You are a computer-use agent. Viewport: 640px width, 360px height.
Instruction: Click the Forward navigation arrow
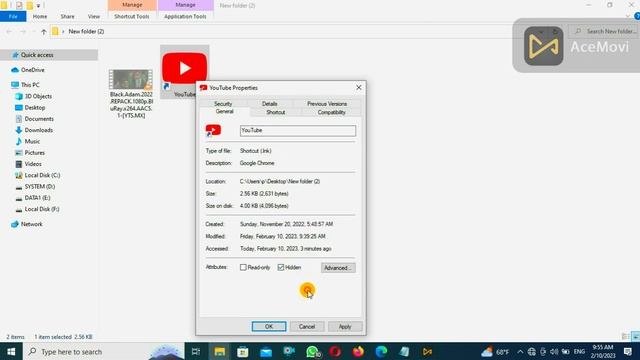[x=23, y=31]
